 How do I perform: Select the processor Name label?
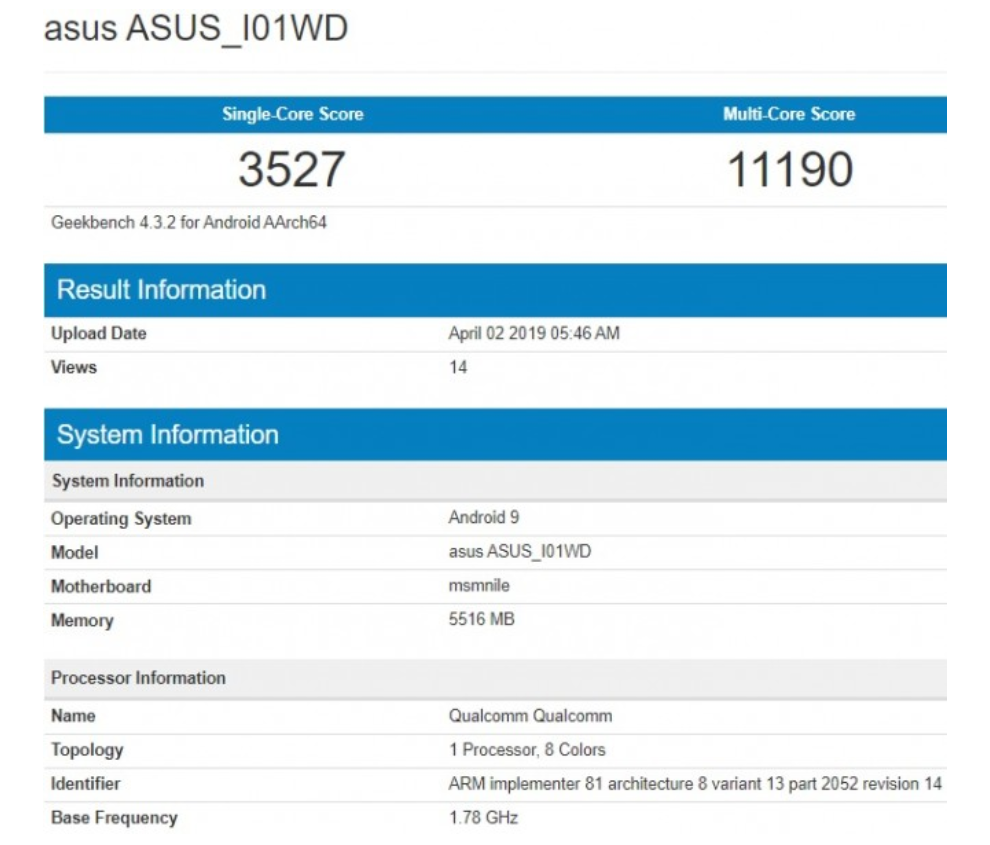pyautogui.click(x=73, y=716)
